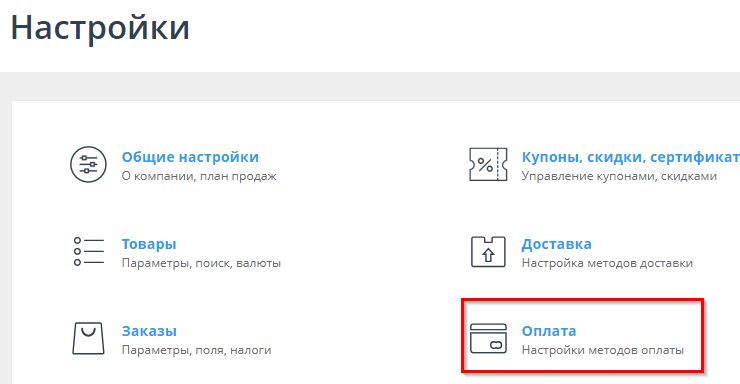Screen dimensions: 740x384
Task: Click the text 'Настройка методов доставки'
Action: pos(607,263)
